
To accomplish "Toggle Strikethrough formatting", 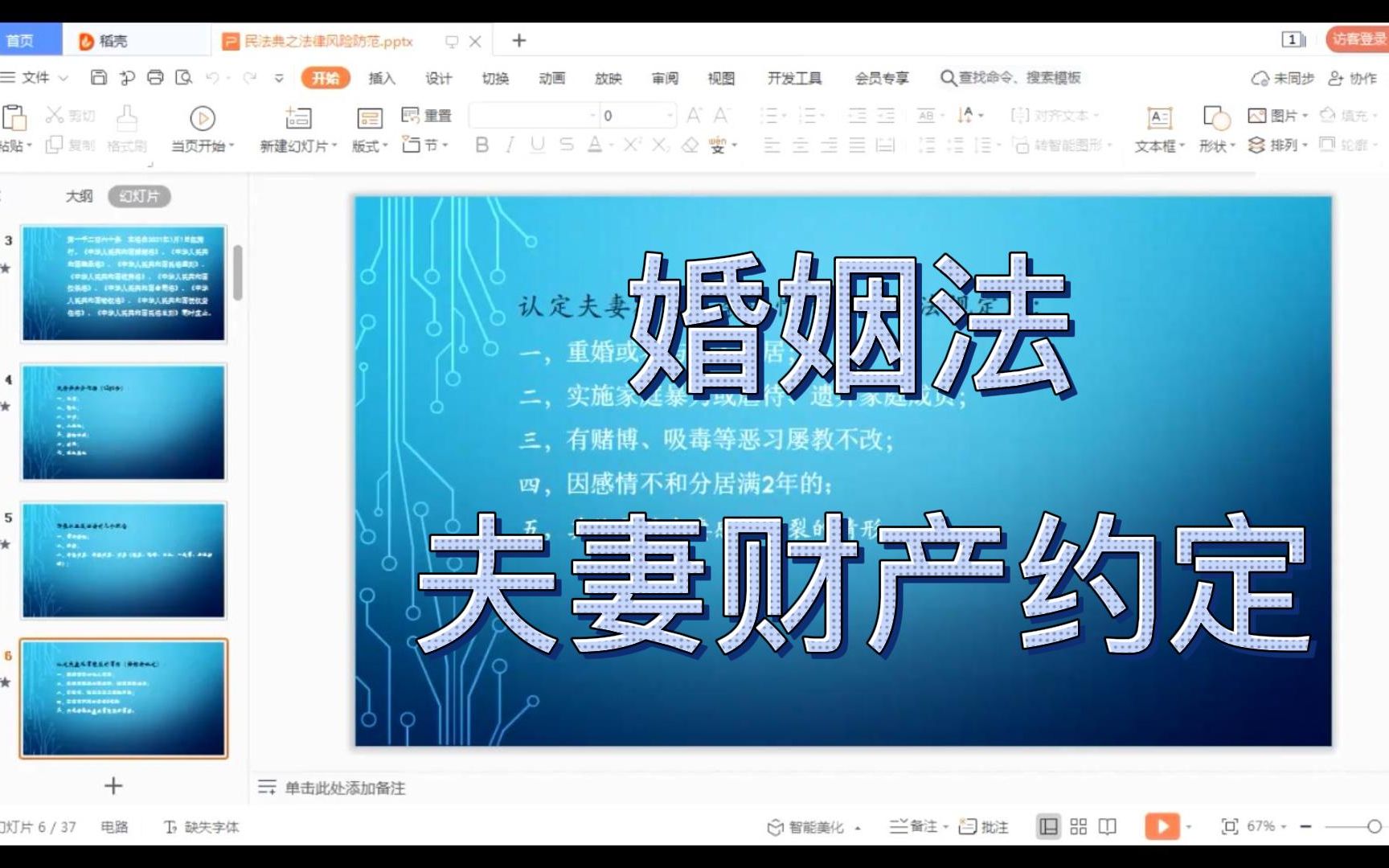I will point(567,145).
